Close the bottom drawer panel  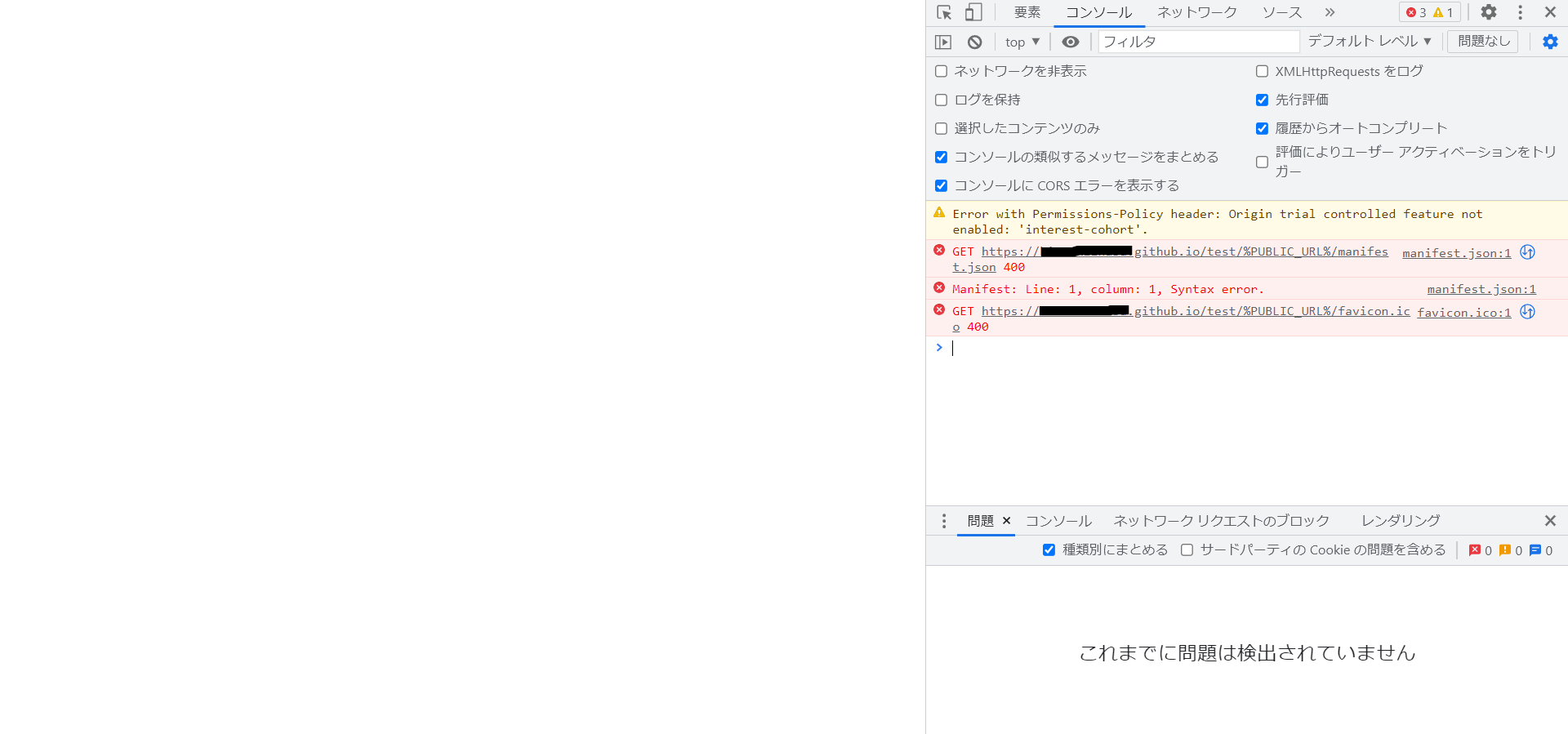click(x=1550, y=521)
